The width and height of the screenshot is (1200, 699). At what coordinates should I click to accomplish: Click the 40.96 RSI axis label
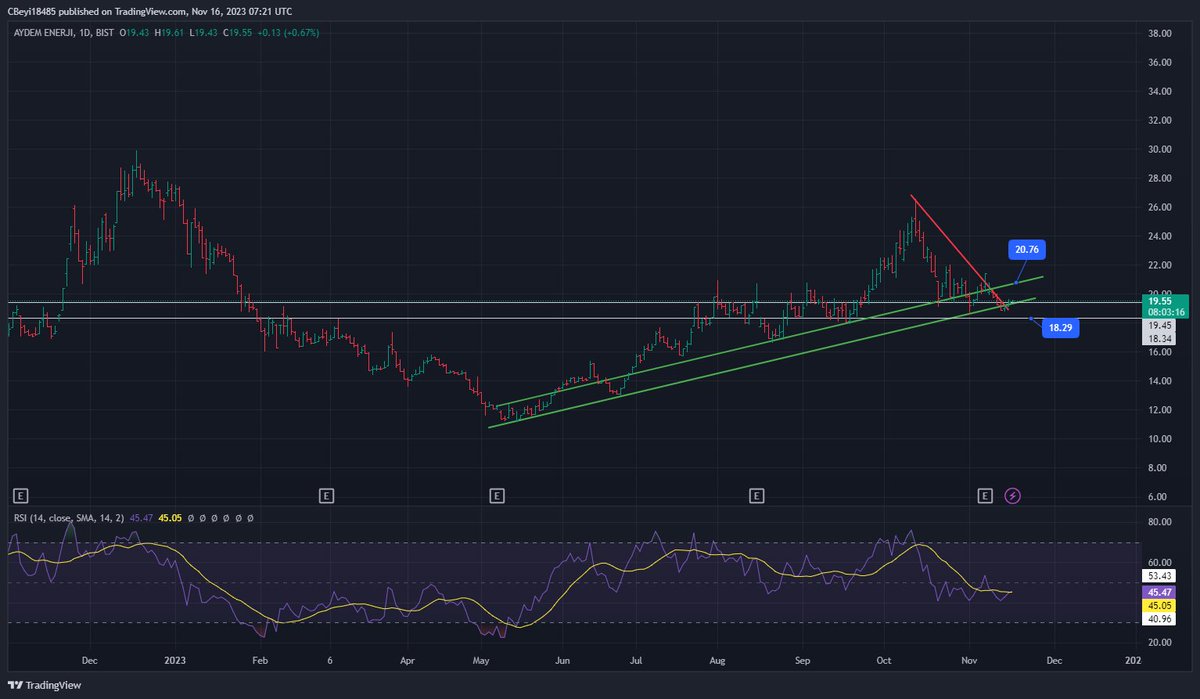click(1160, 619)
